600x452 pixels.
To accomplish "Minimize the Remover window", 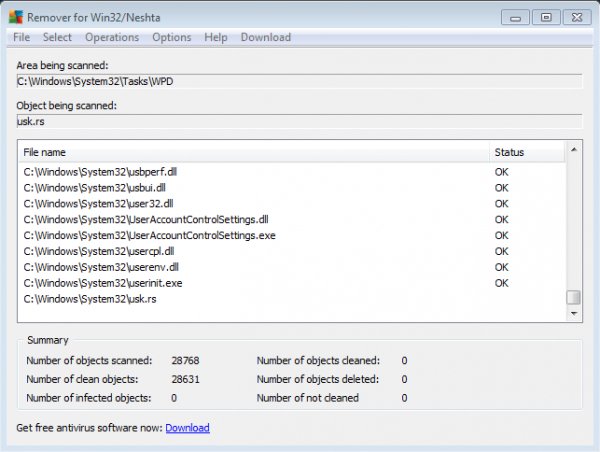I will point(515,18).
